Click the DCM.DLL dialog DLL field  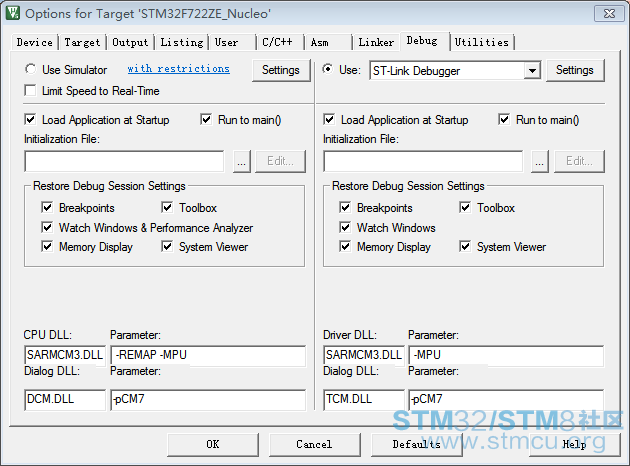65,400
